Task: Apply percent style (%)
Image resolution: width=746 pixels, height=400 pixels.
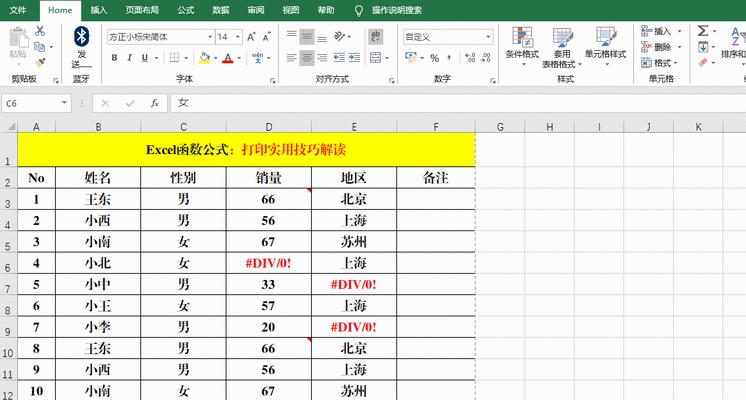Action: (x=434, y=58)
